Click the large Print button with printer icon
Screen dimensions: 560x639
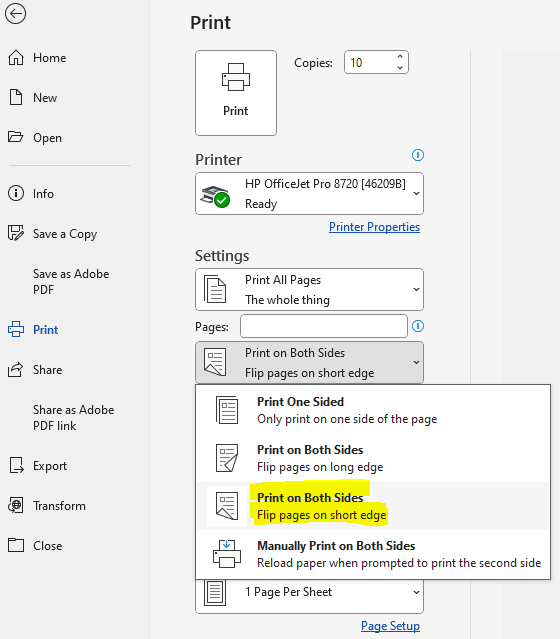236,93
